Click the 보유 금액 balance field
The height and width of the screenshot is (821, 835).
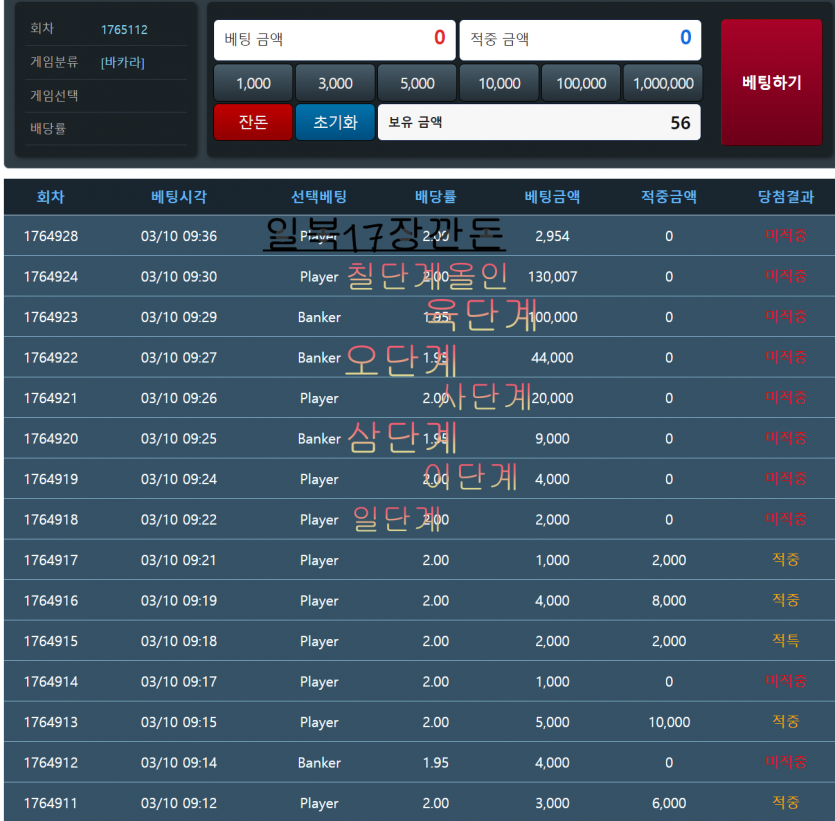point(539,122)
